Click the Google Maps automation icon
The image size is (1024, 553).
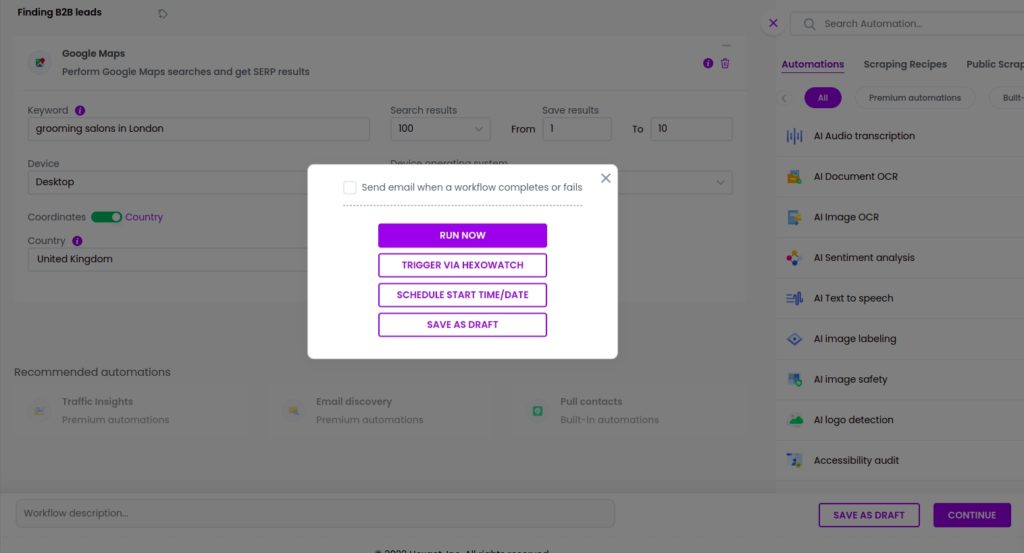pos(40,63)
